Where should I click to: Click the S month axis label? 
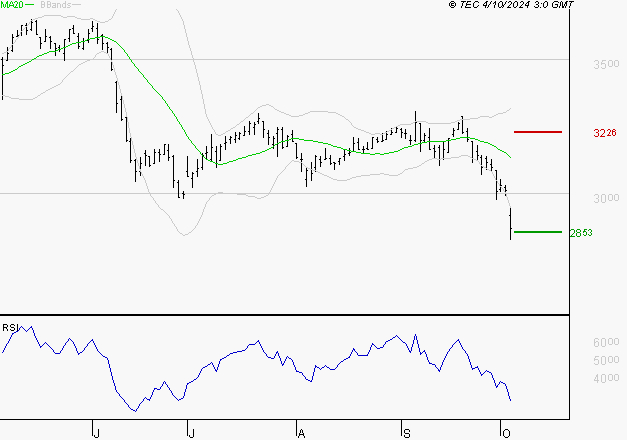(x=406, y=434)
